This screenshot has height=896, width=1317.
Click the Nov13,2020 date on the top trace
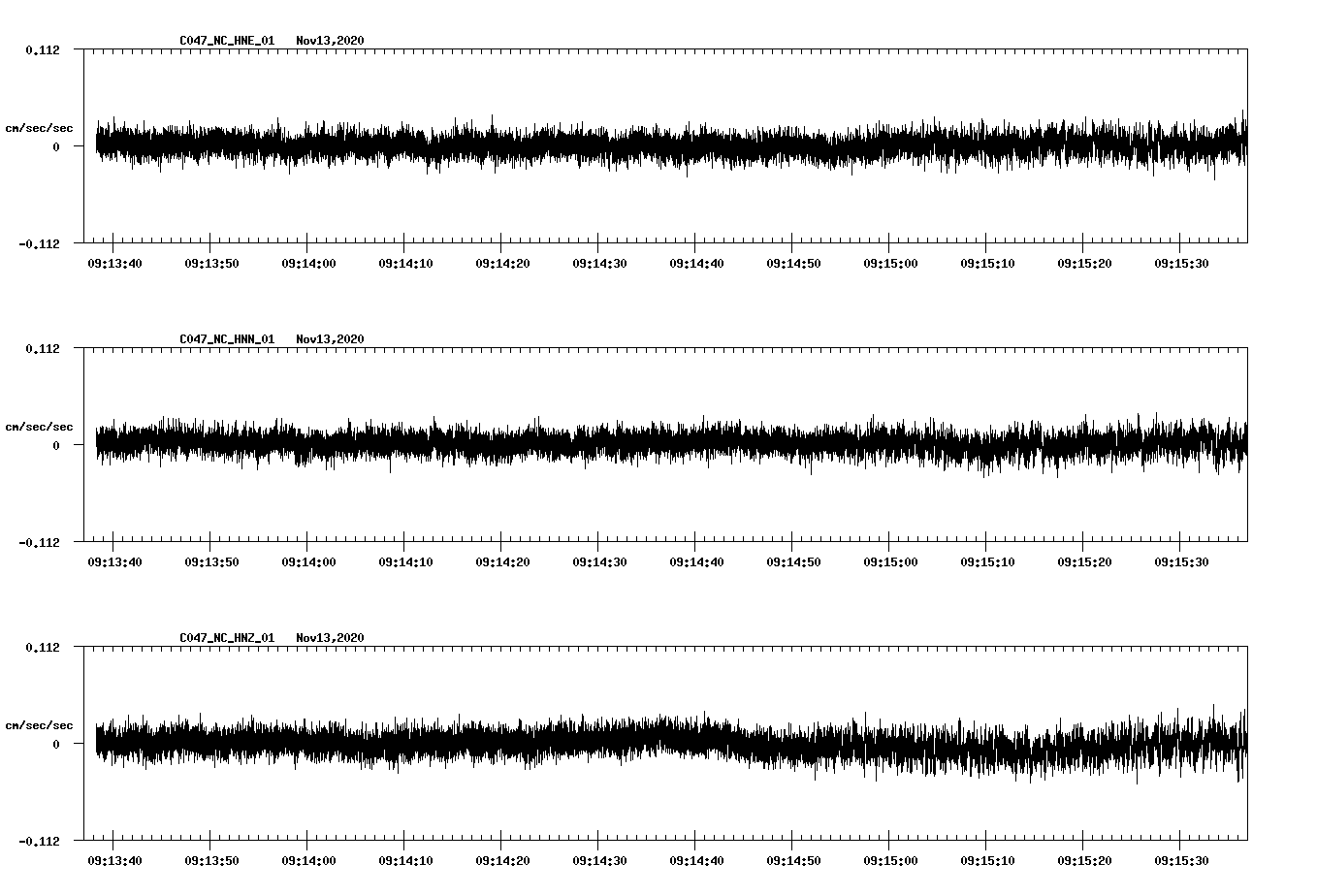pos(330,42)
